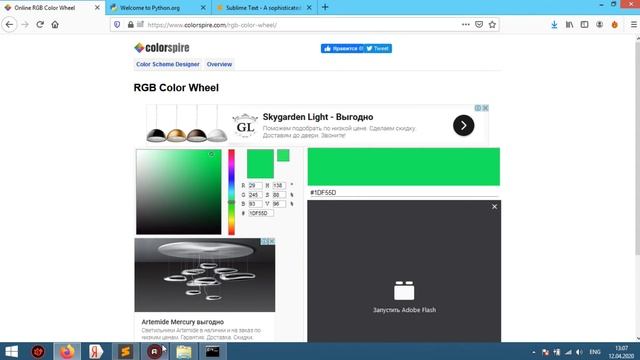Click the ENG language indicator
This screenshot has width=640, height=360.
[595, 352]
